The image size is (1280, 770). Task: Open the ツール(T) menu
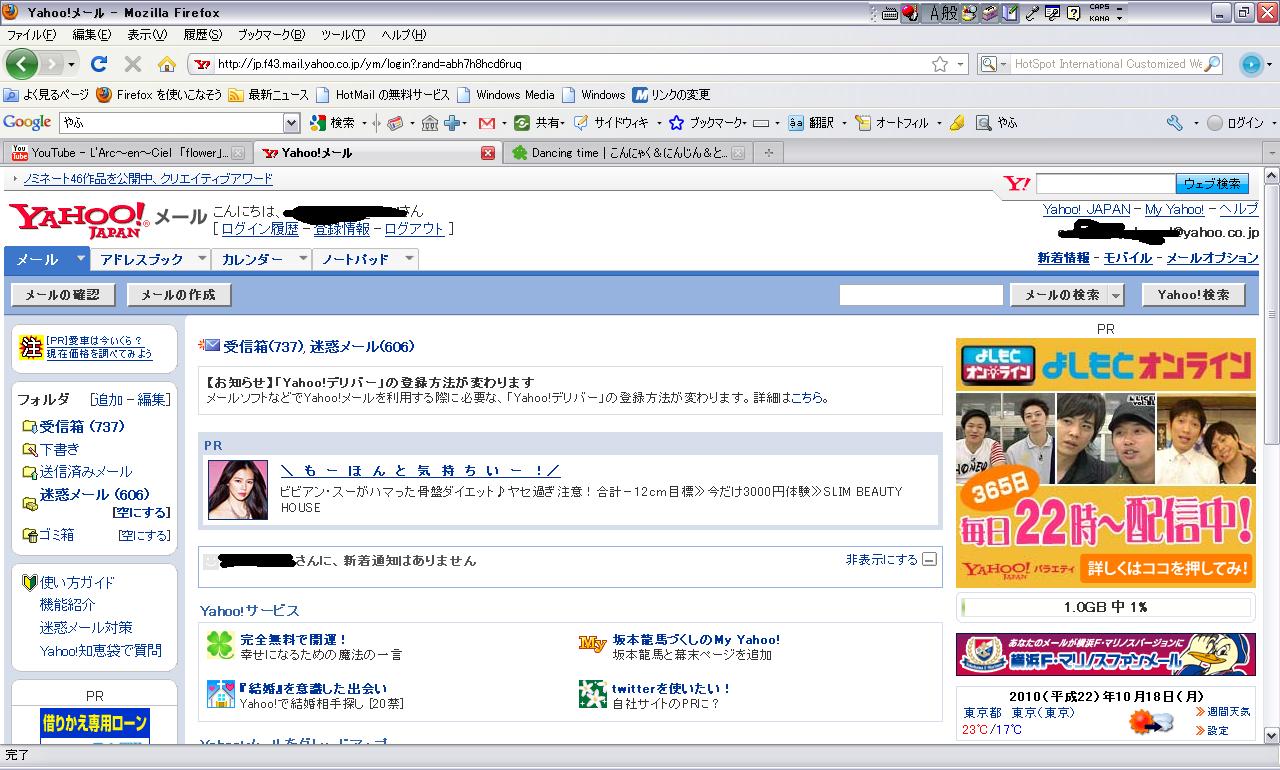[343, 35]
